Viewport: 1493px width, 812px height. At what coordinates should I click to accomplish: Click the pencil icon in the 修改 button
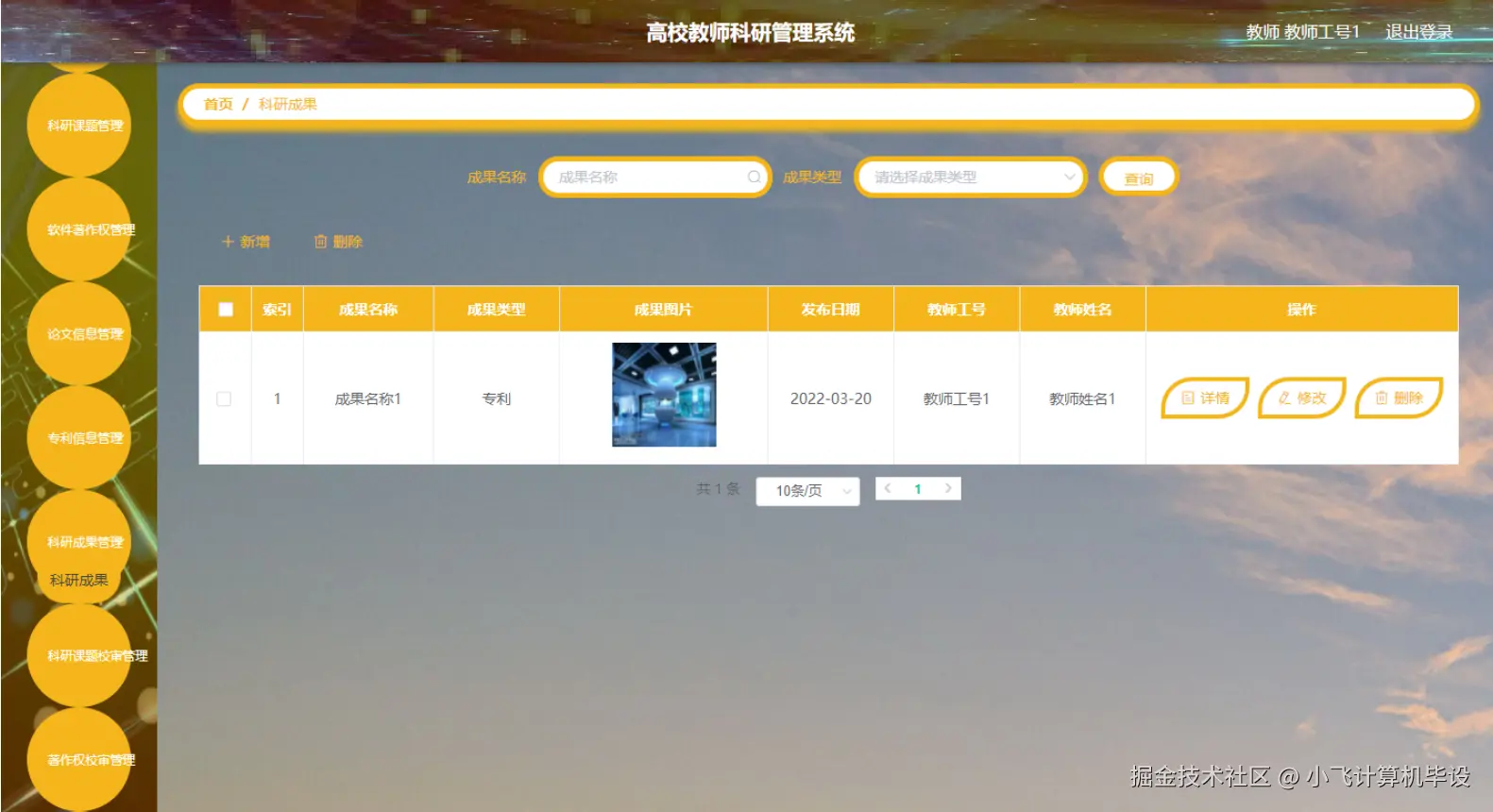[x=1284, y=398]
